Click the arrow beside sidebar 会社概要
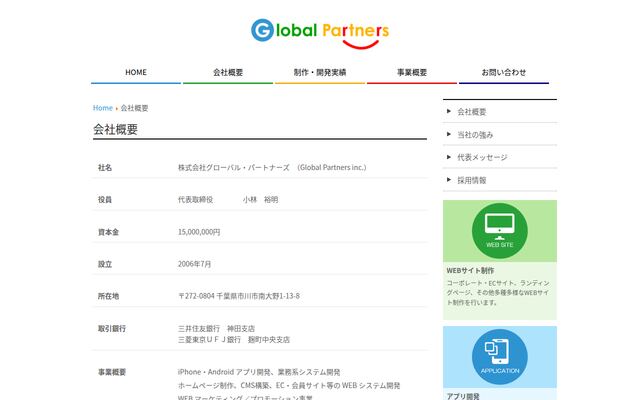This screenshot has width=640, height=400. coord(449,111)
